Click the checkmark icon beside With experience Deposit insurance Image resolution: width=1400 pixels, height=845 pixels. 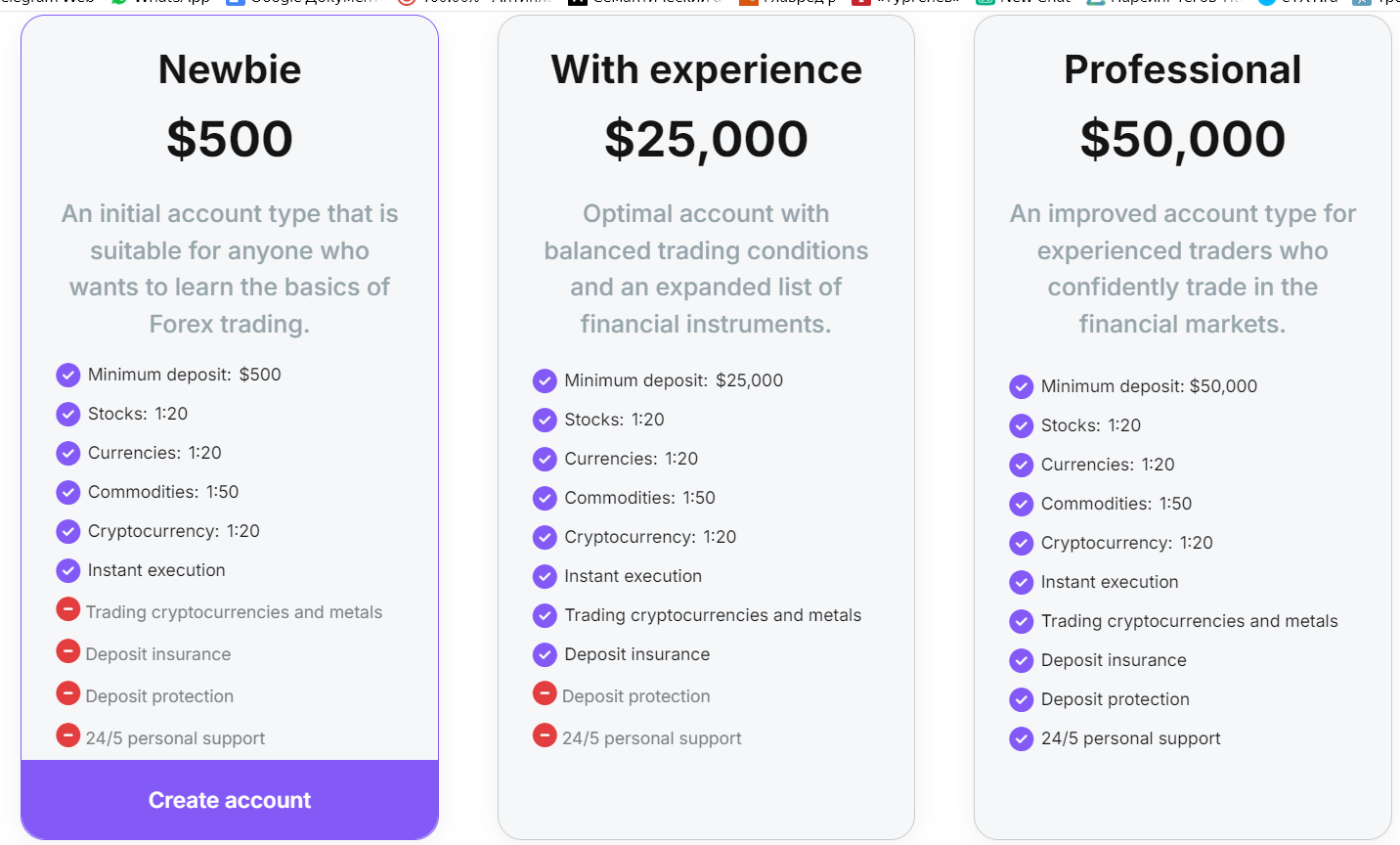point(545,654)
